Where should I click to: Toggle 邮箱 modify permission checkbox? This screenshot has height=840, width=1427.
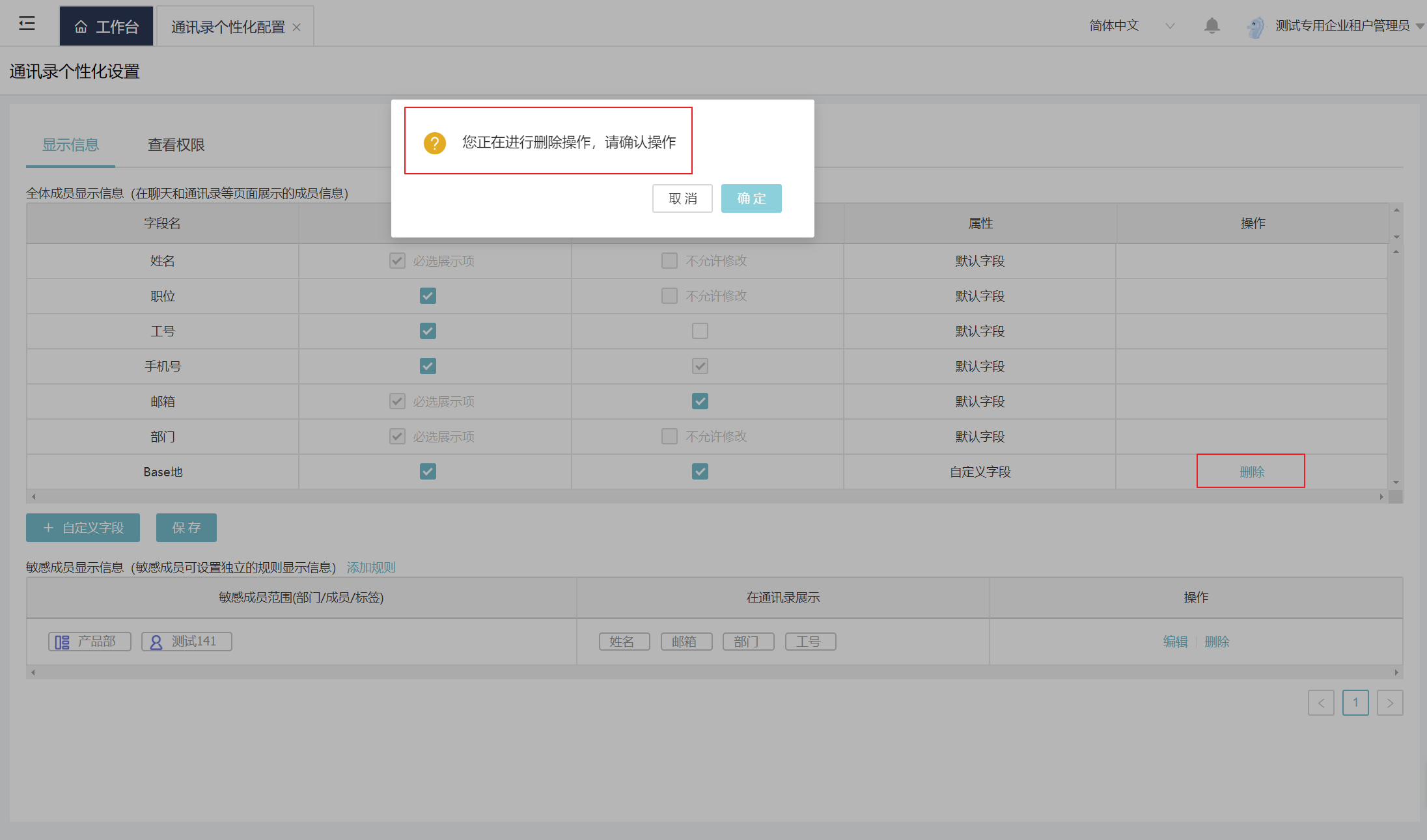(x=700, y=401)
